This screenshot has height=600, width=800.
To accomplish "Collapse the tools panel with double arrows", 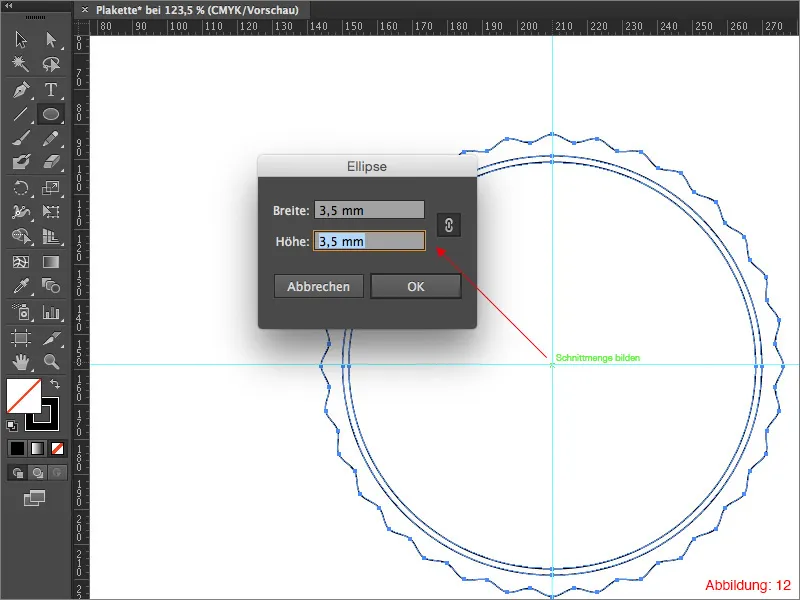I will pos(9,5).
